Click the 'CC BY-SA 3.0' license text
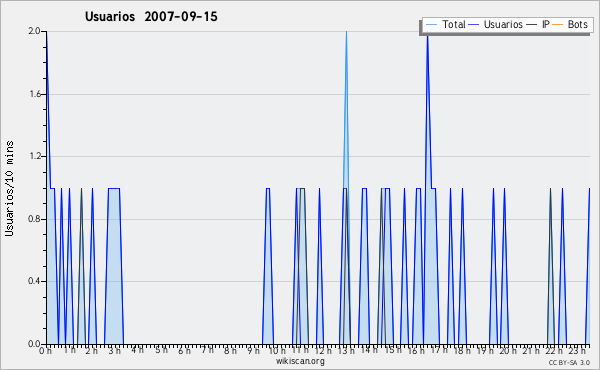The image size is (600, 370). [569, 362]
